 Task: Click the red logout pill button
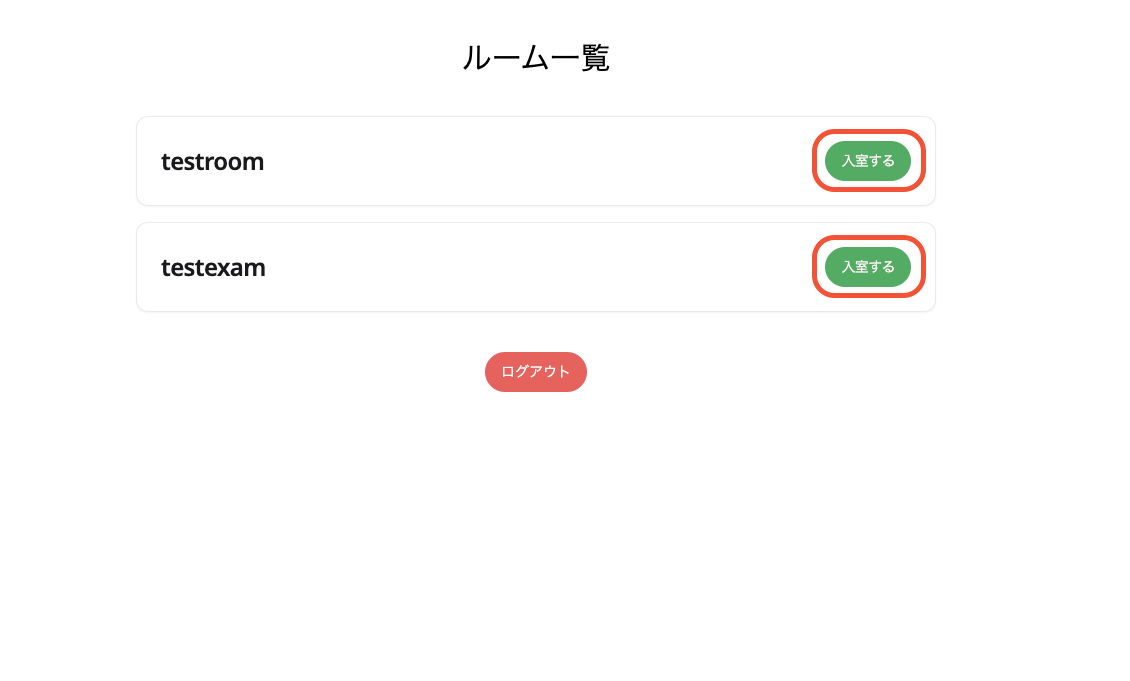(536, 371)
